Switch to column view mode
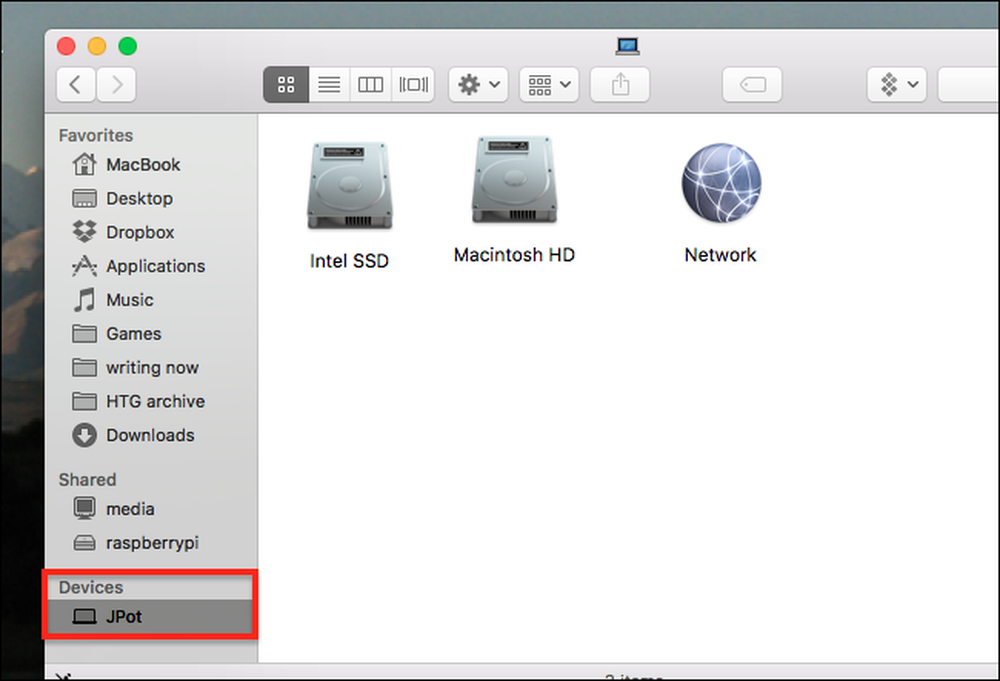The image size is (1000, 681). click(x=371, y=85)
